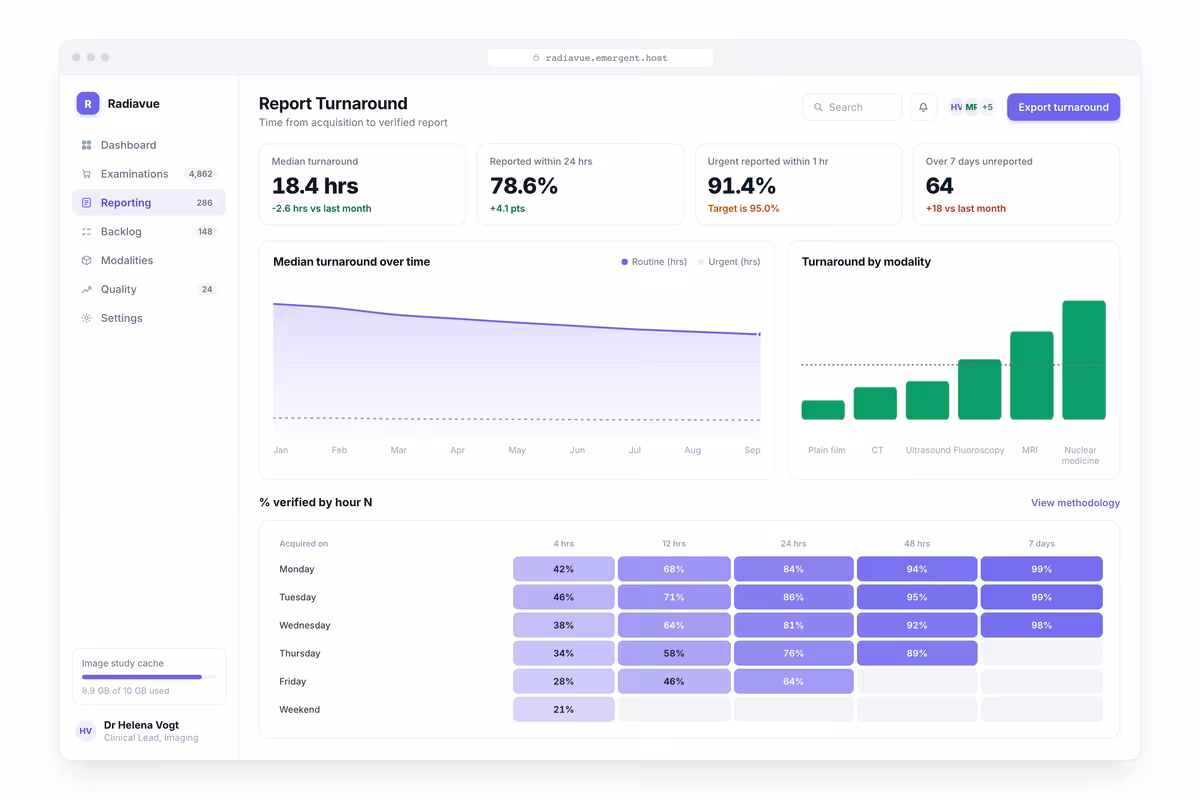The image size is (1200, 800).
Task: Click the Settings gear icon
Action: click(87, 318)
